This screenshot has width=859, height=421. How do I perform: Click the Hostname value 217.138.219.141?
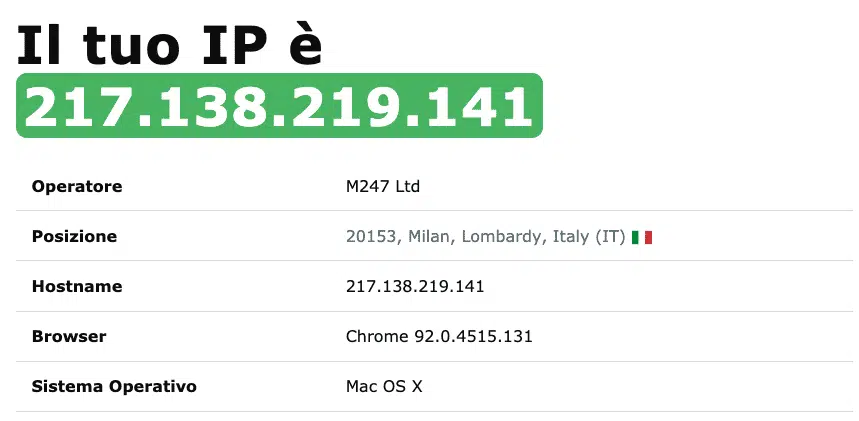coord(415,286)
